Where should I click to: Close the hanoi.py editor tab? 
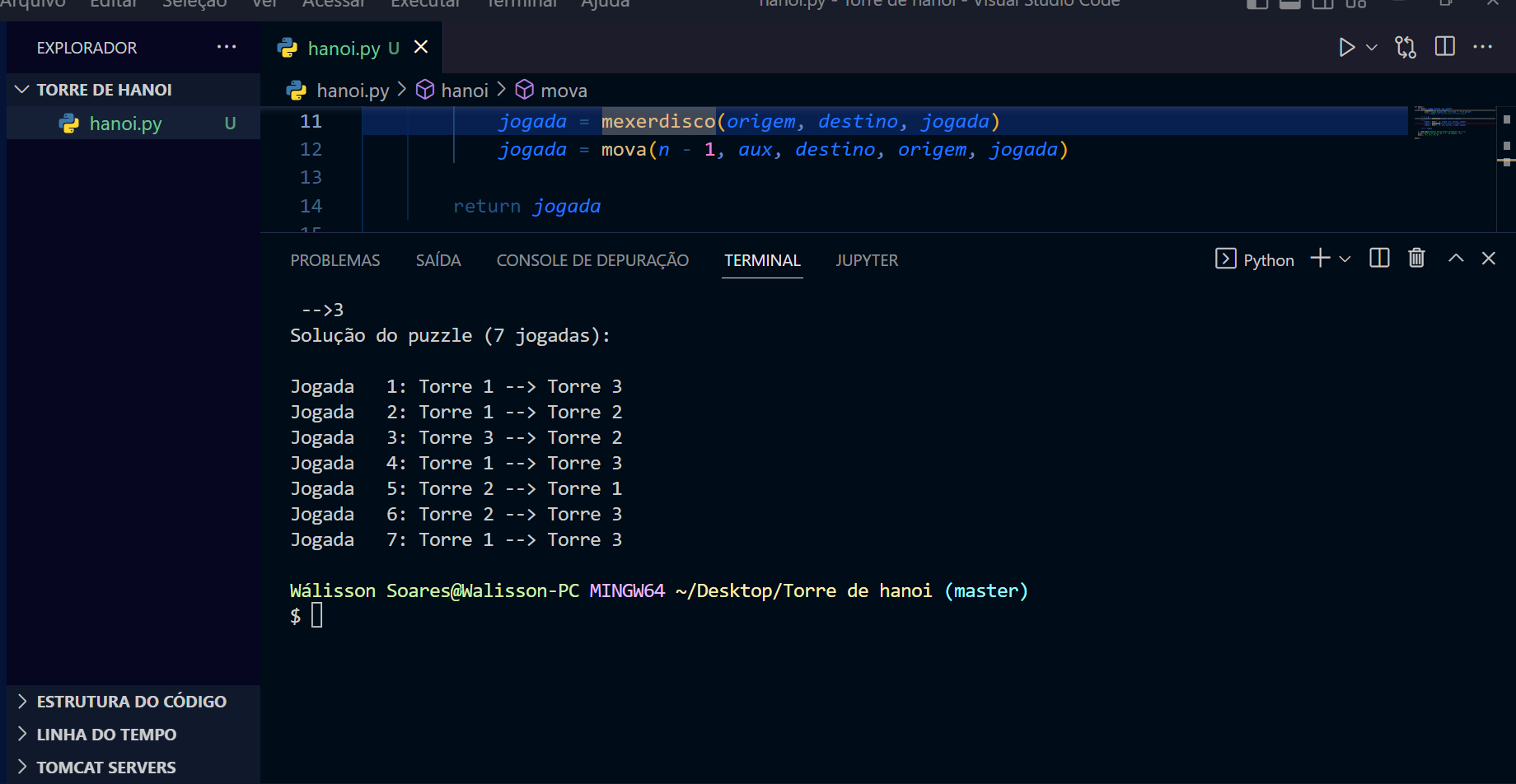point(421,47)
